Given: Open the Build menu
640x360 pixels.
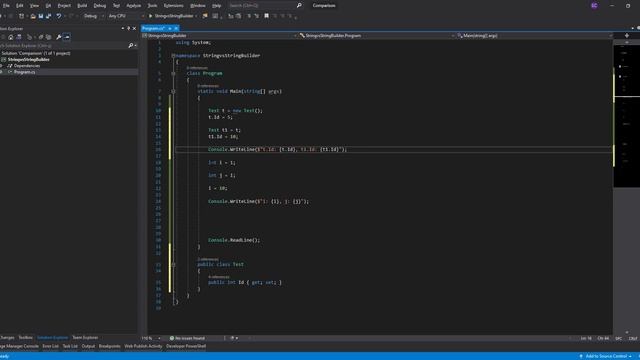Looking at the screenshot, I should tap(82, 6).
